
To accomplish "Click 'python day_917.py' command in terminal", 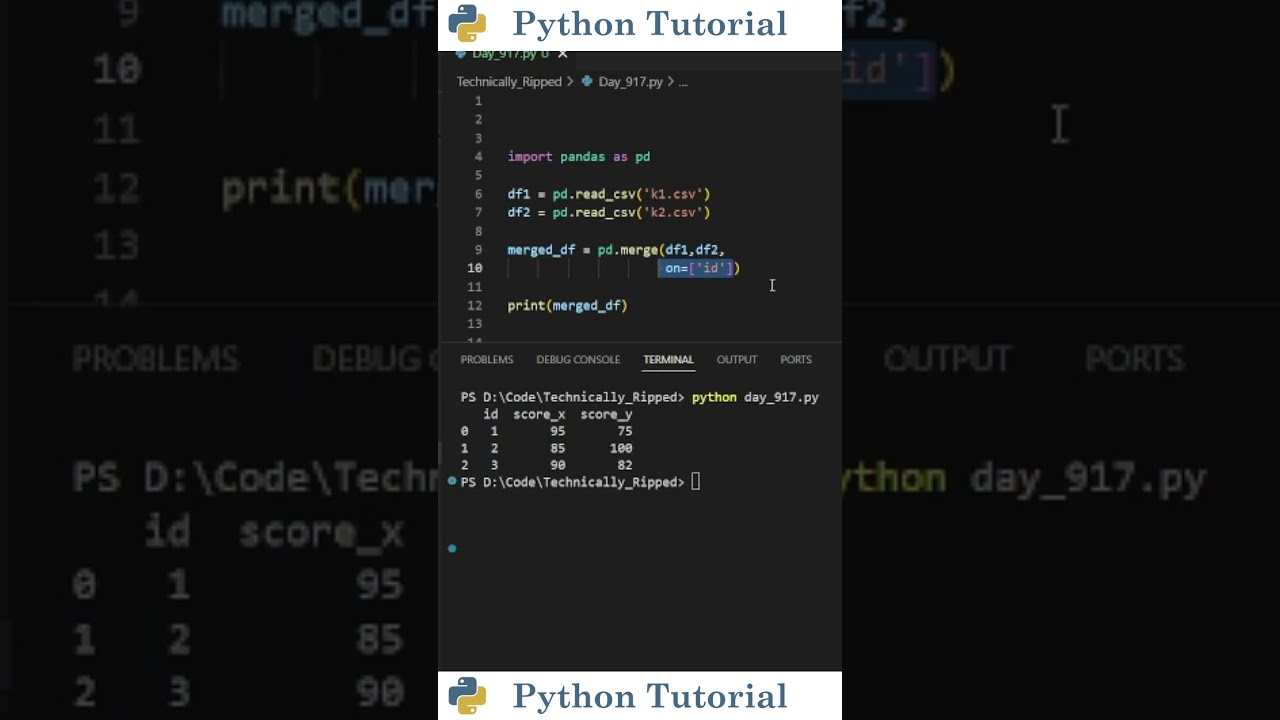I will (755, 398).
